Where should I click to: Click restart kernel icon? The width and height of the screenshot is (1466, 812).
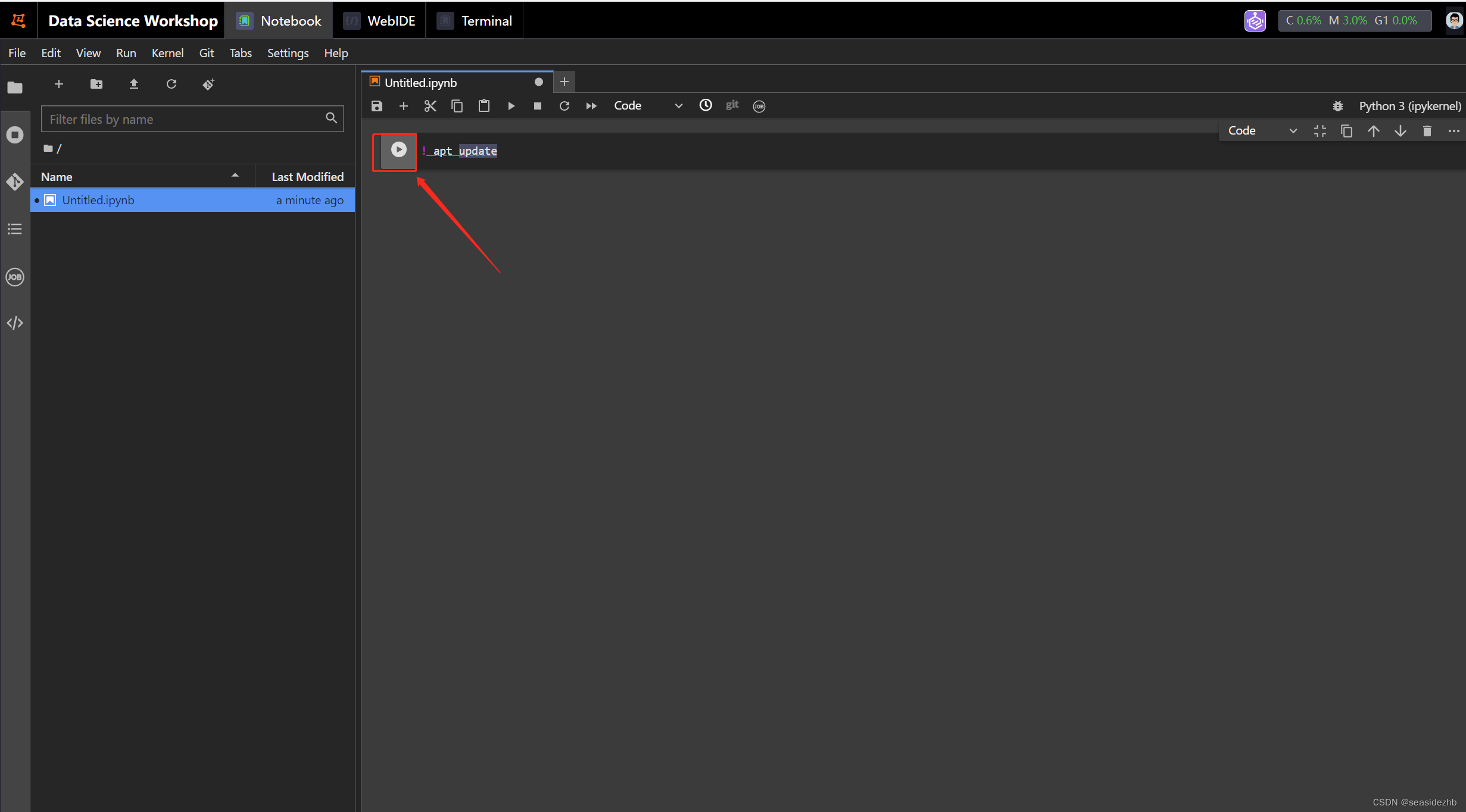[562, 105]
